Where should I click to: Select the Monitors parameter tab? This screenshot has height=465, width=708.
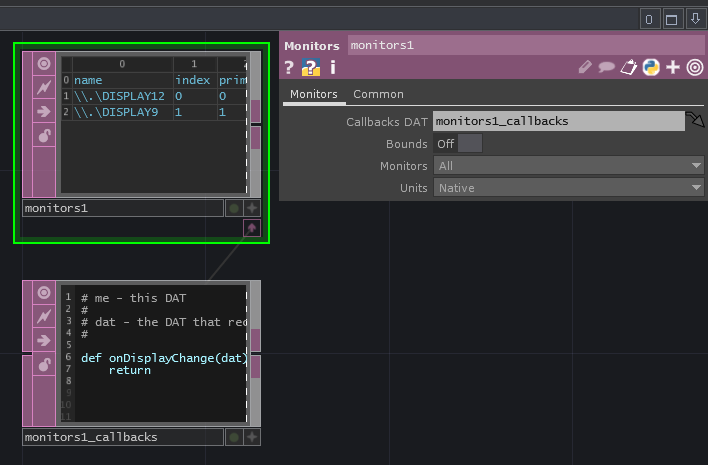(313, 94)
